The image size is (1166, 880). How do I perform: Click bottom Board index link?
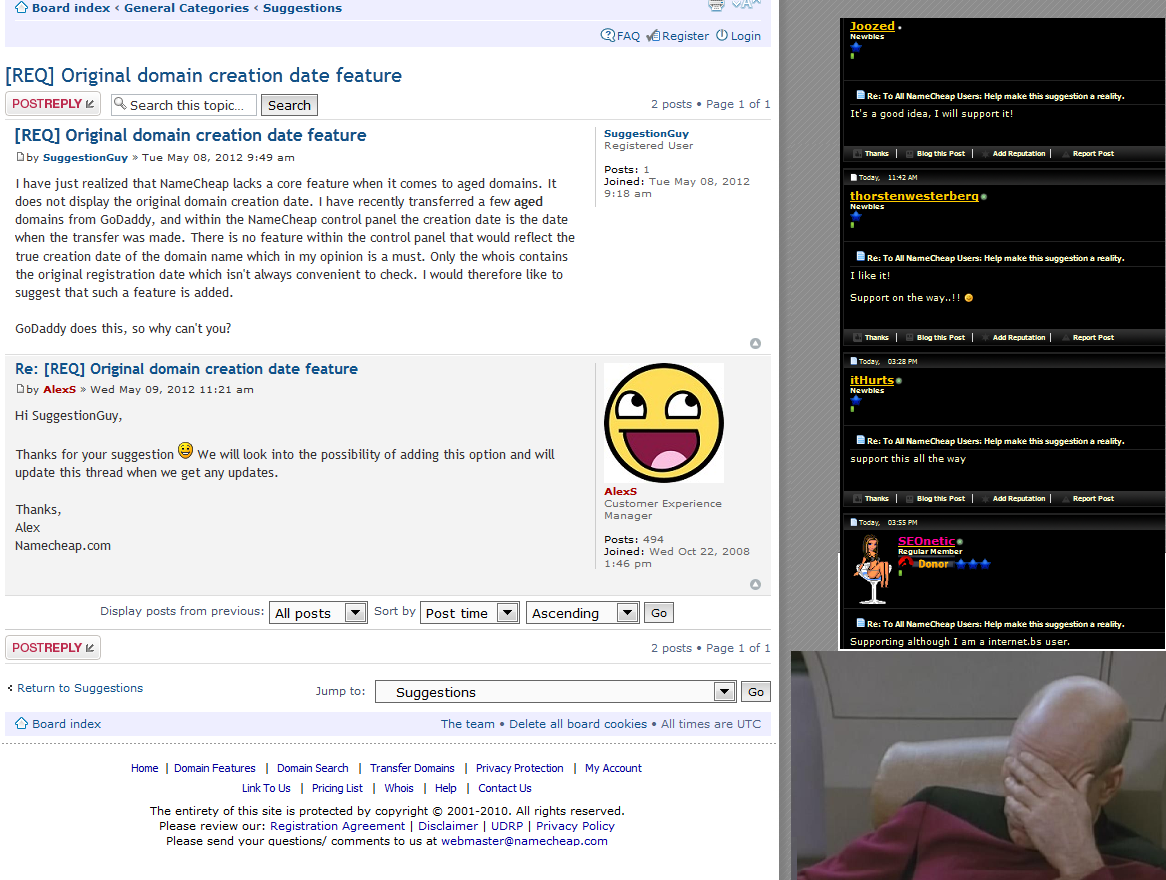(x=66, y=724)
